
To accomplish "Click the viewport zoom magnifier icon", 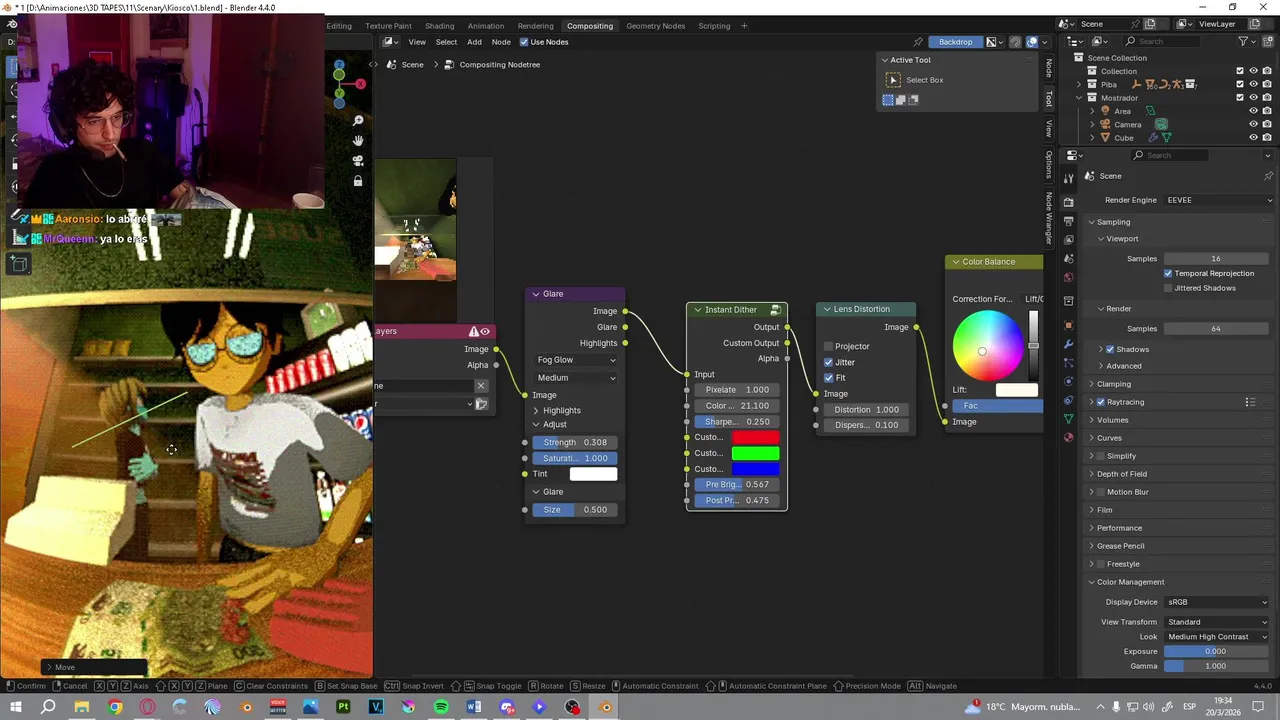I will 358,121.
